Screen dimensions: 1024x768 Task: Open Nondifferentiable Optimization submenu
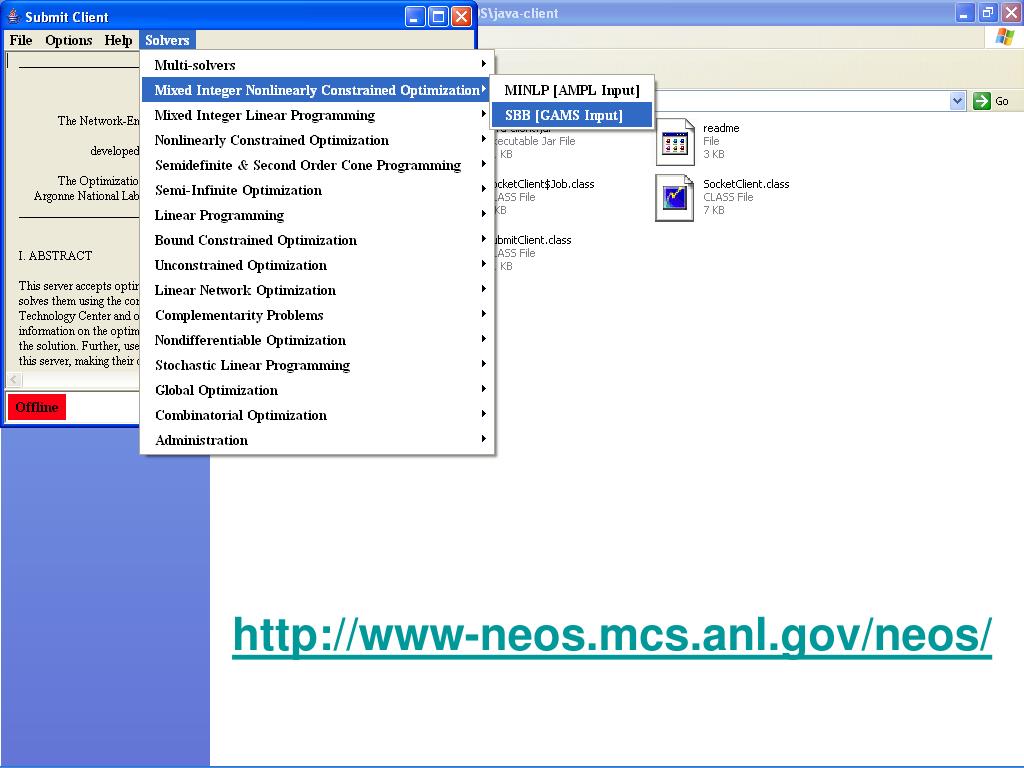[317, 340]
